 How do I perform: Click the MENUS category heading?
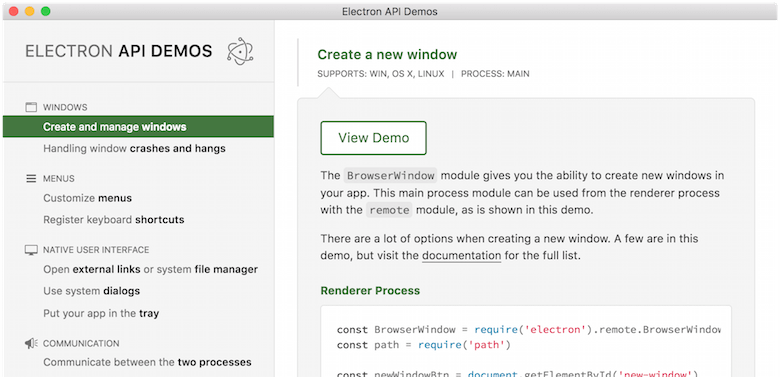point(59,179)
